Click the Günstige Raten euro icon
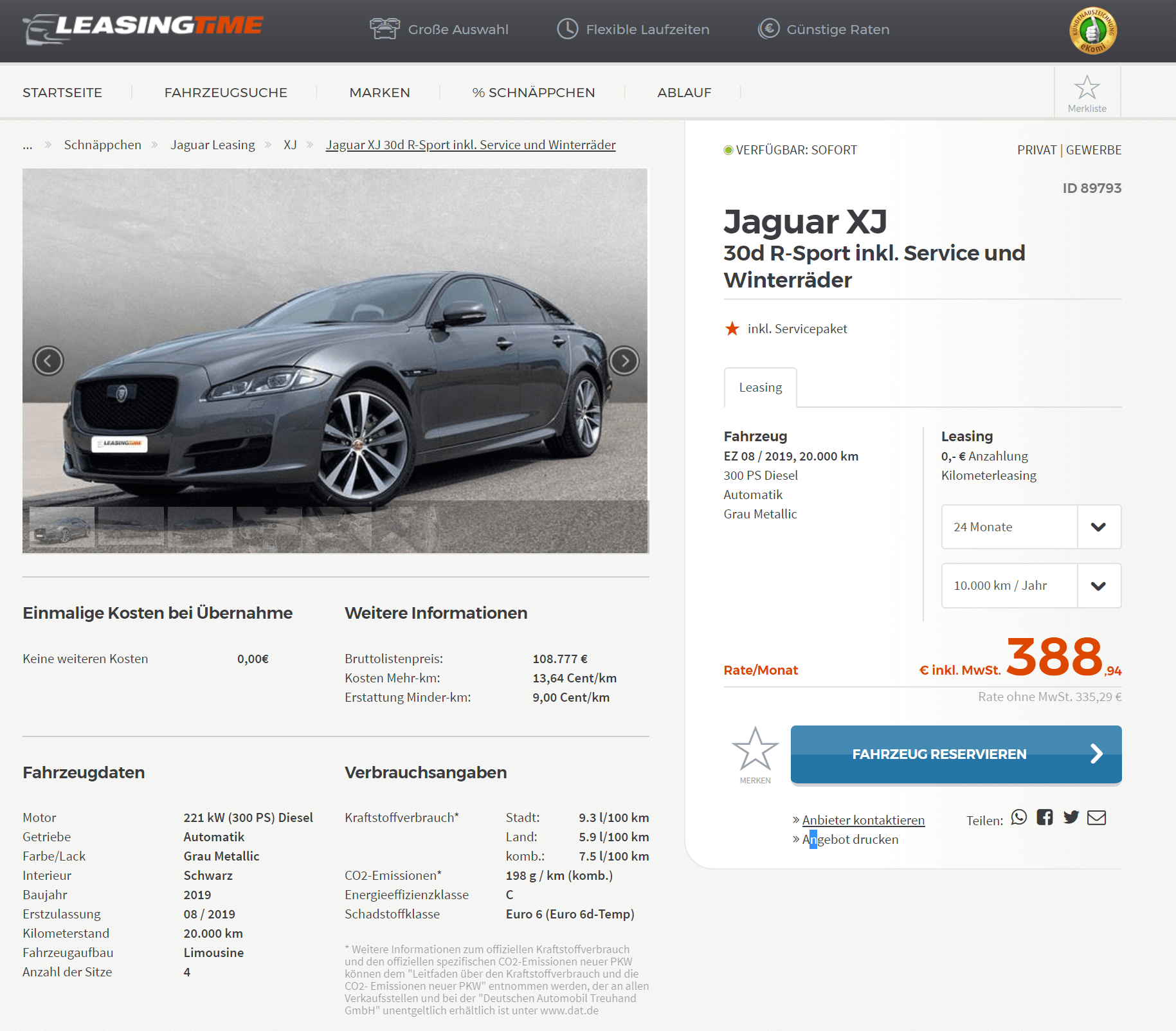The image size is (1176, 1031). [768, 29]
